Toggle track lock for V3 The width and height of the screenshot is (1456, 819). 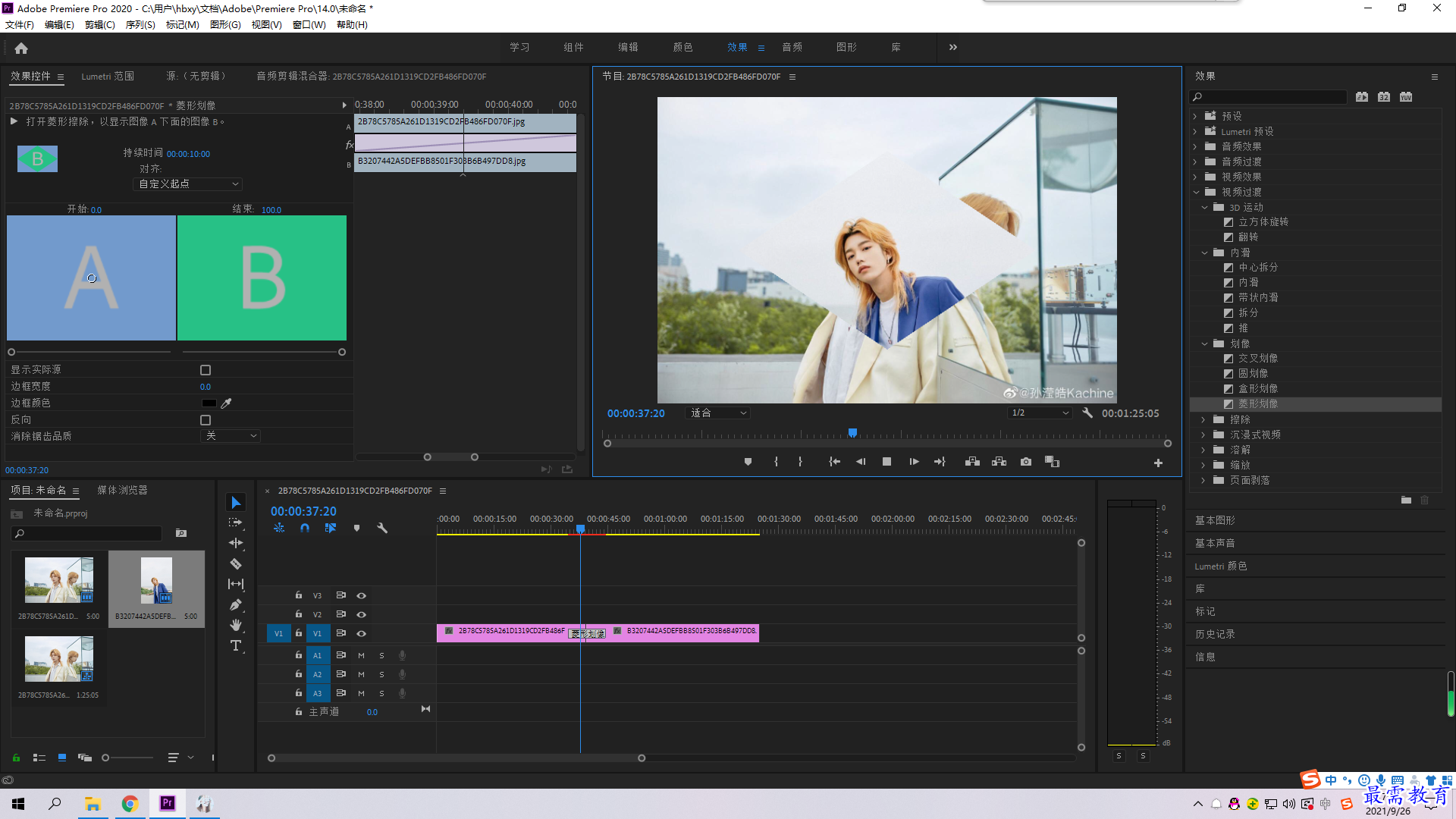299,595
